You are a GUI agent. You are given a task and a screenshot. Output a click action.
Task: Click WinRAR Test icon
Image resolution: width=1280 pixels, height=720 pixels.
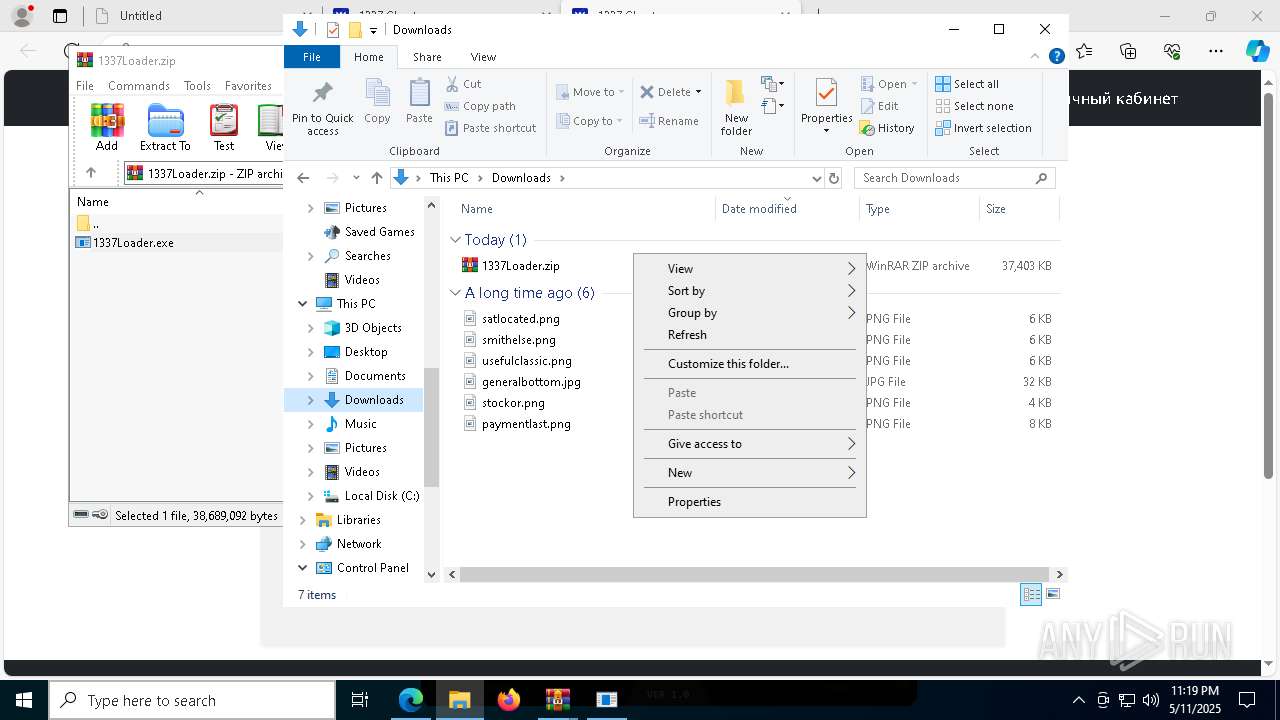coord(224,127)
